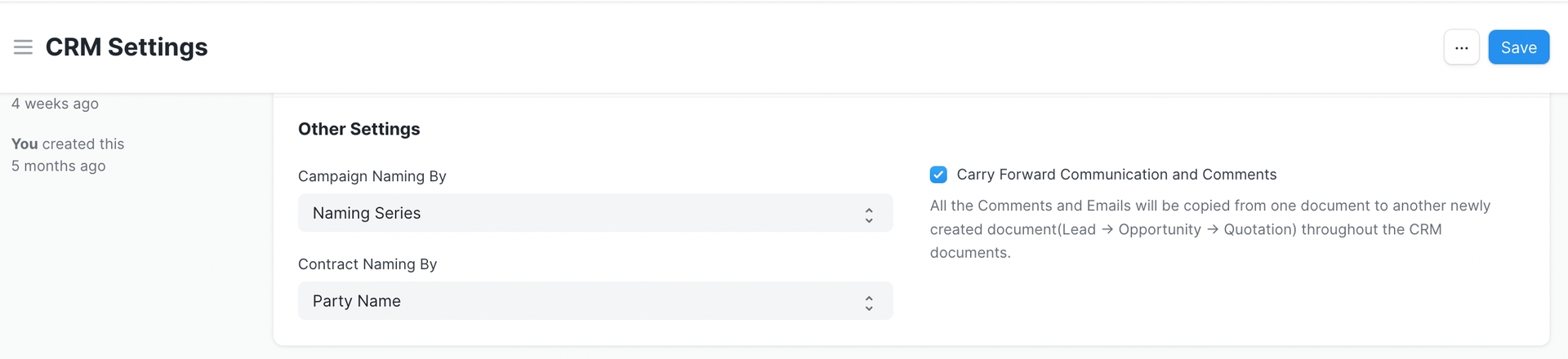Click the Campaign Naming By field label
This screenshot has width=1568, height=359.
tap(372, 176)
